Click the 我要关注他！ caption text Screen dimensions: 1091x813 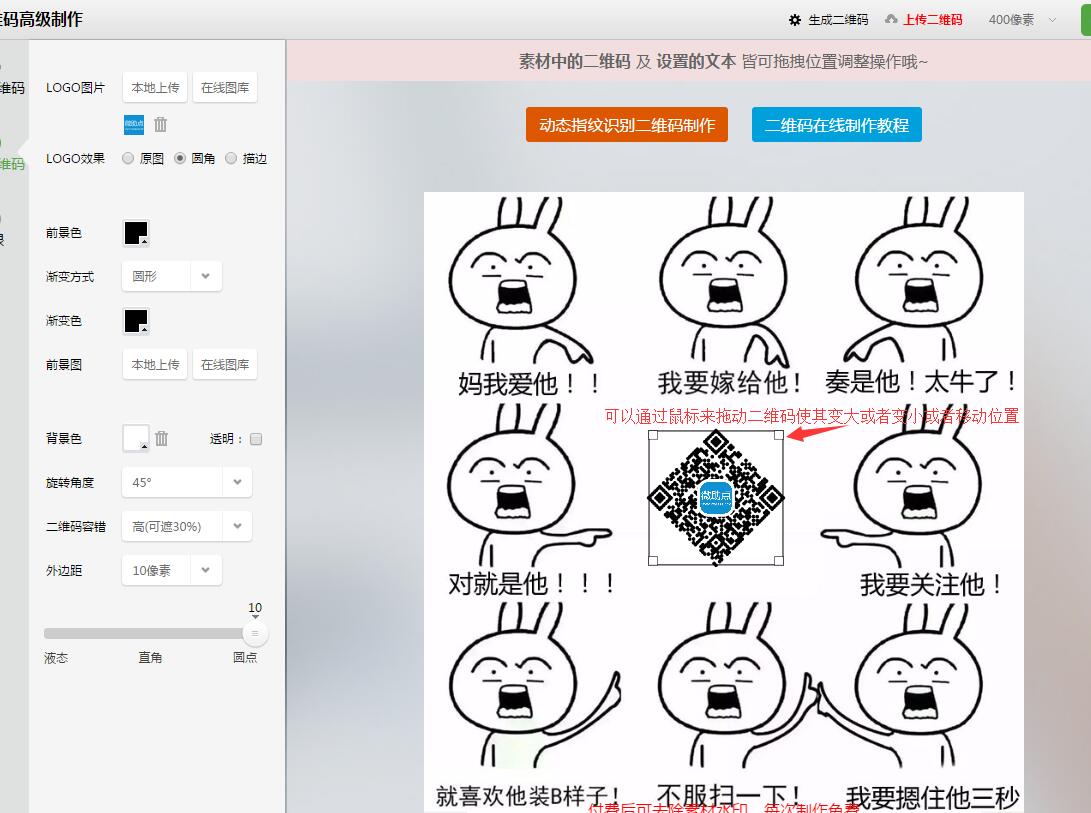coord(932,584)
